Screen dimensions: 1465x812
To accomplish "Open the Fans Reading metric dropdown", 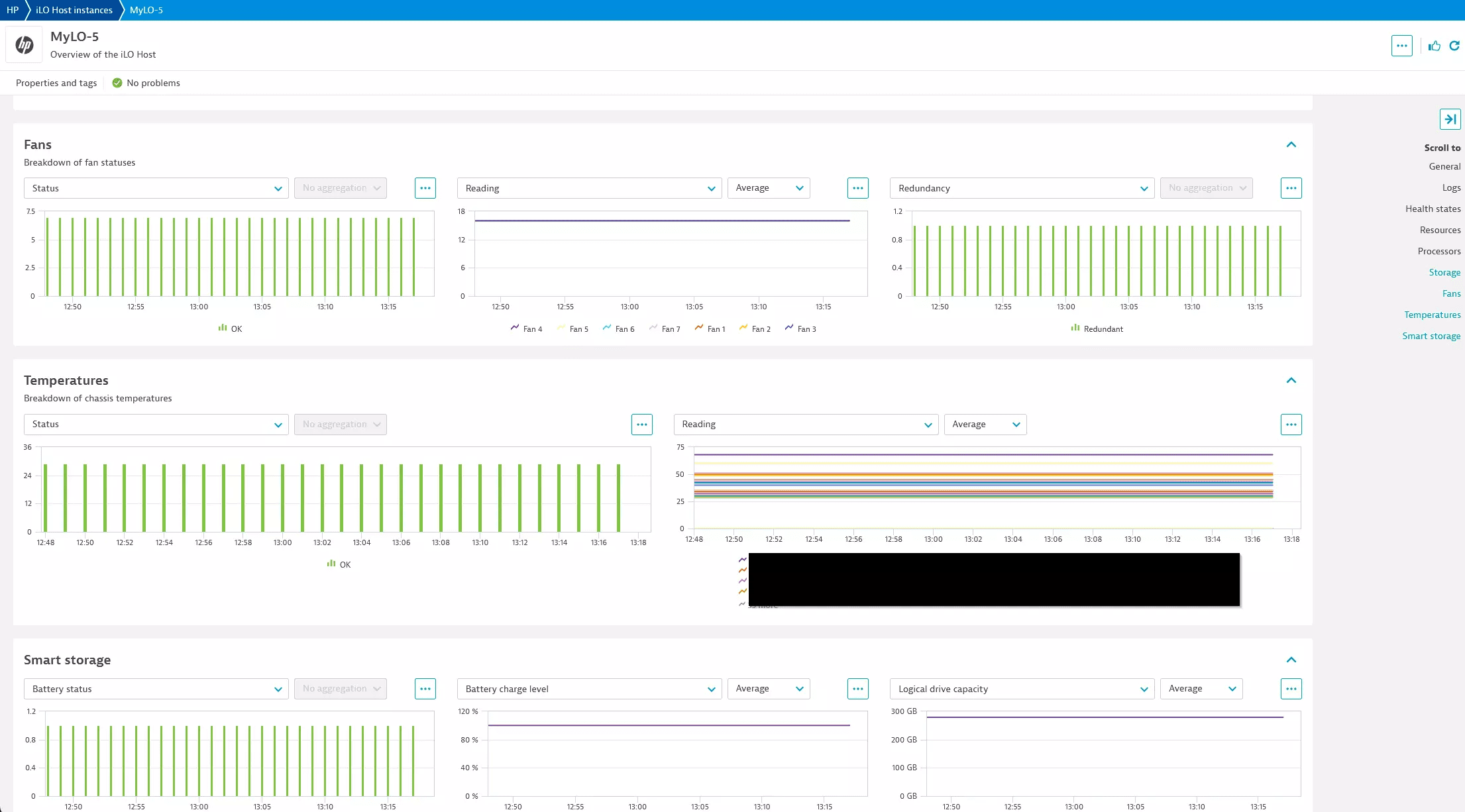I will pos(589,188).
